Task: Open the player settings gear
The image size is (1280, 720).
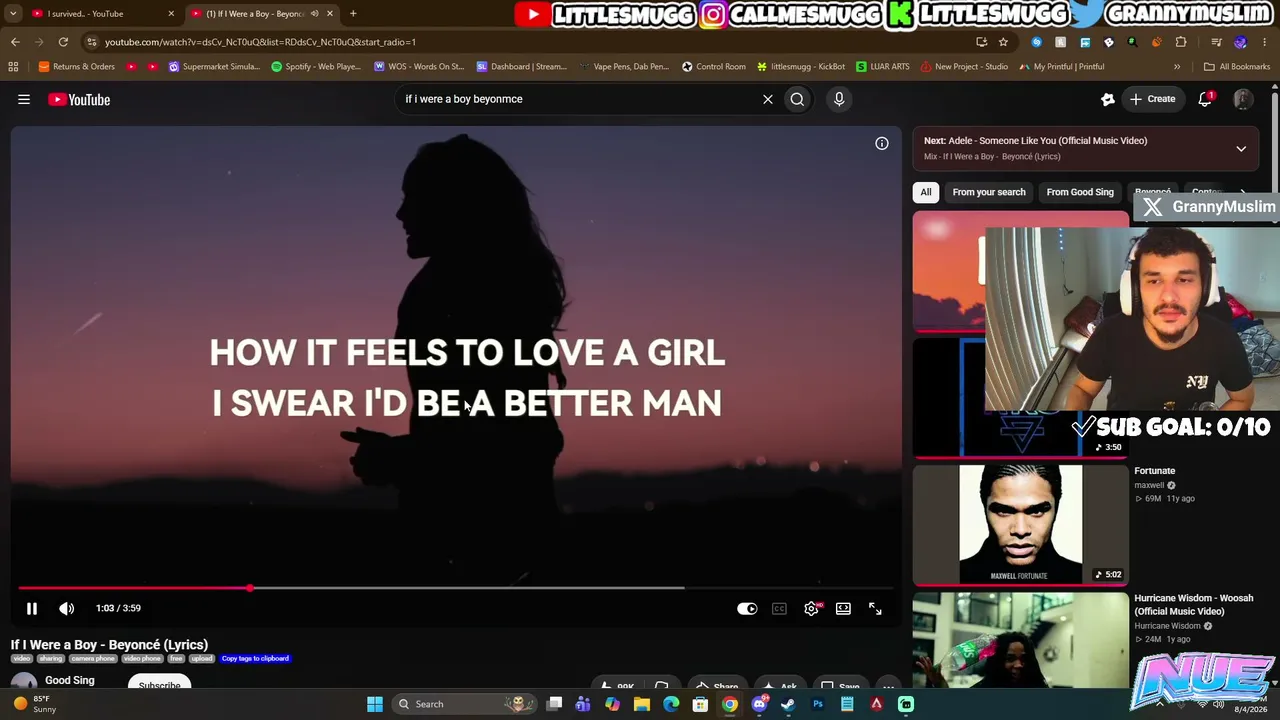Action: pyautogui.click(x=811, y=608)
